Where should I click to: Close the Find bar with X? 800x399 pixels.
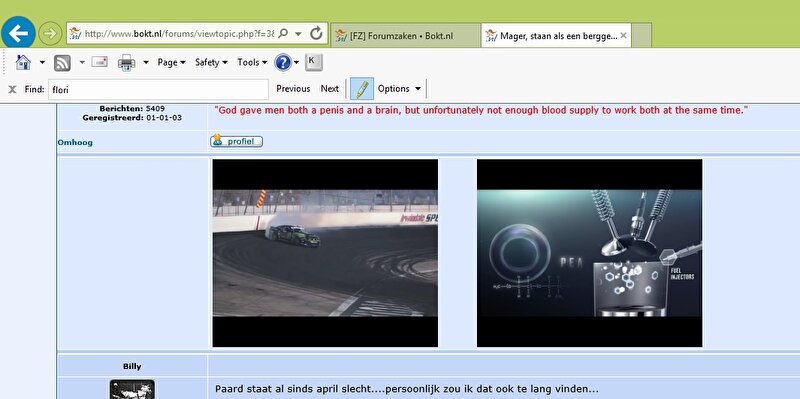pos(12,89)
